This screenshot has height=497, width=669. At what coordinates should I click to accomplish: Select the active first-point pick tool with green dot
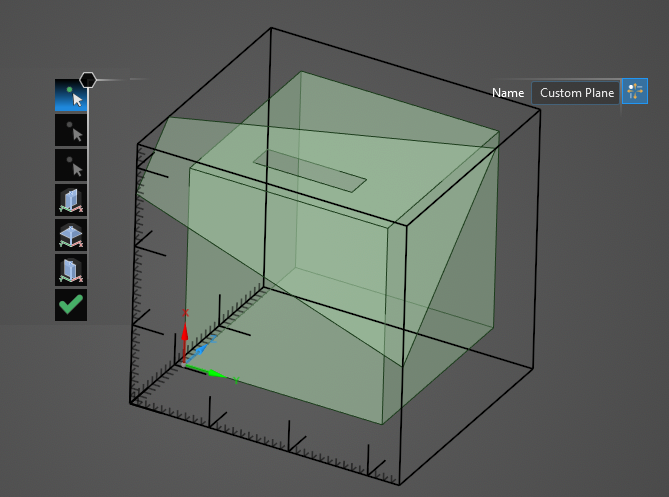71,95
